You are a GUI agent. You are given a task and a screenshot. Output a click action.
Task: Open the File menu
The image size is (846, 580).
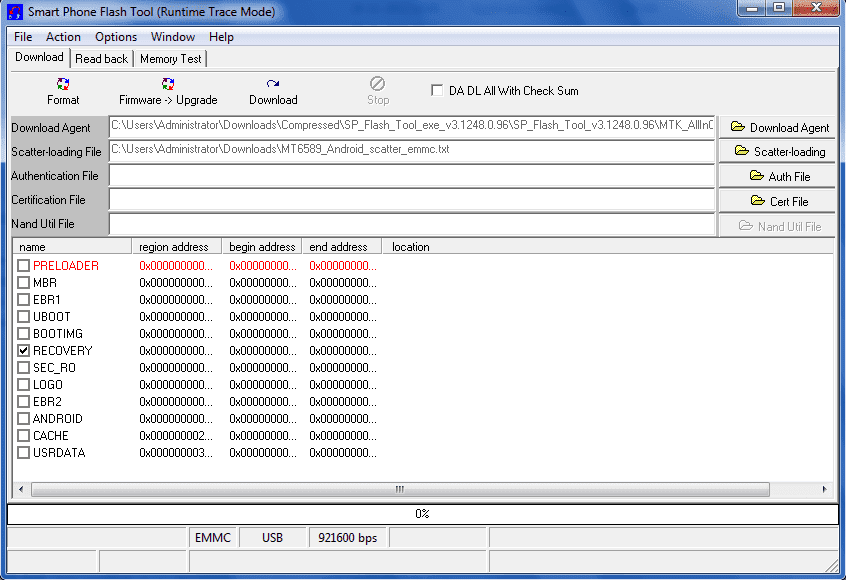coord(23,37)
